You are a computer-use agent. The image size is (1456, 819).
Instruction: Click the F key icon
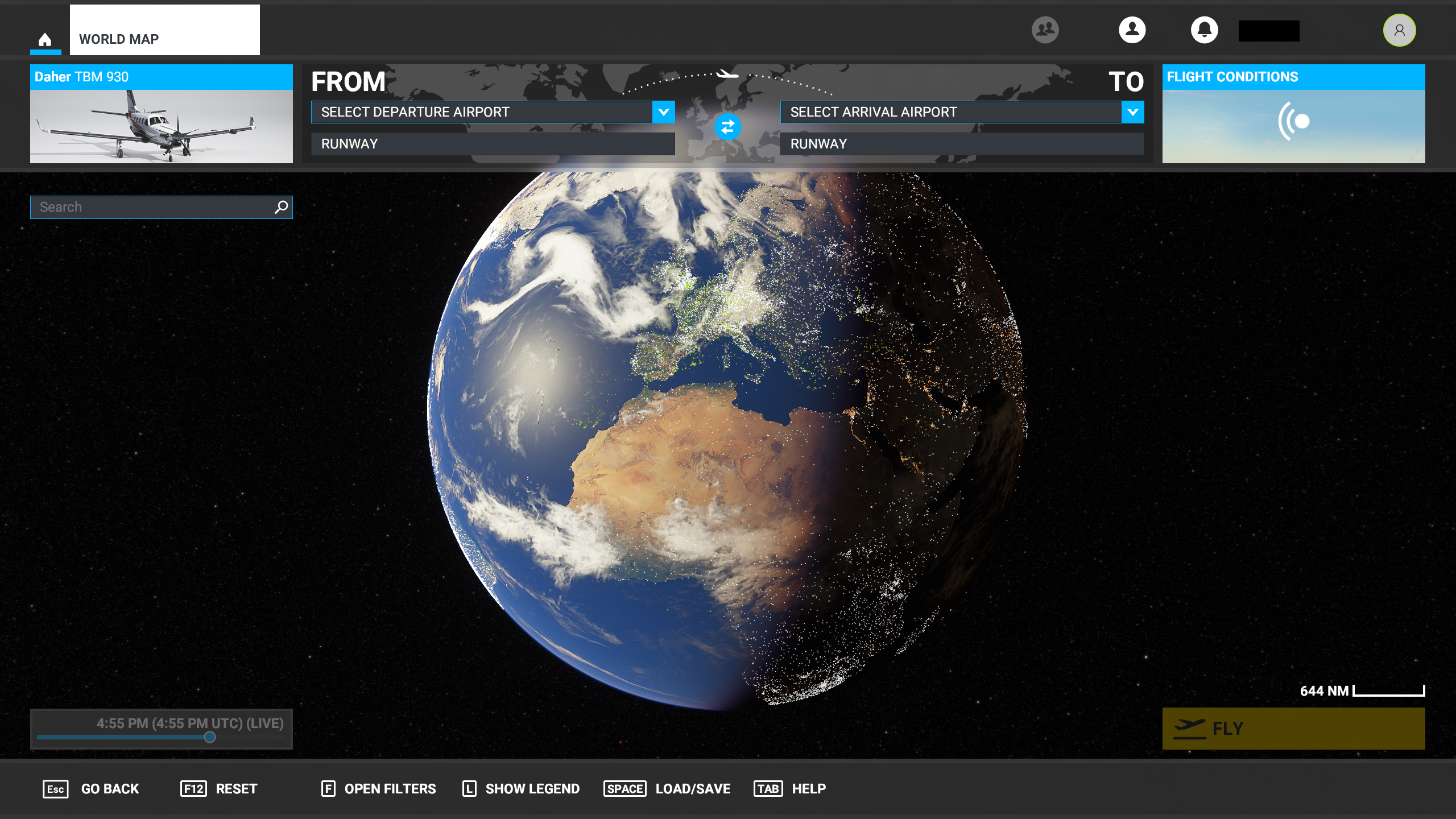pos(328,789)
